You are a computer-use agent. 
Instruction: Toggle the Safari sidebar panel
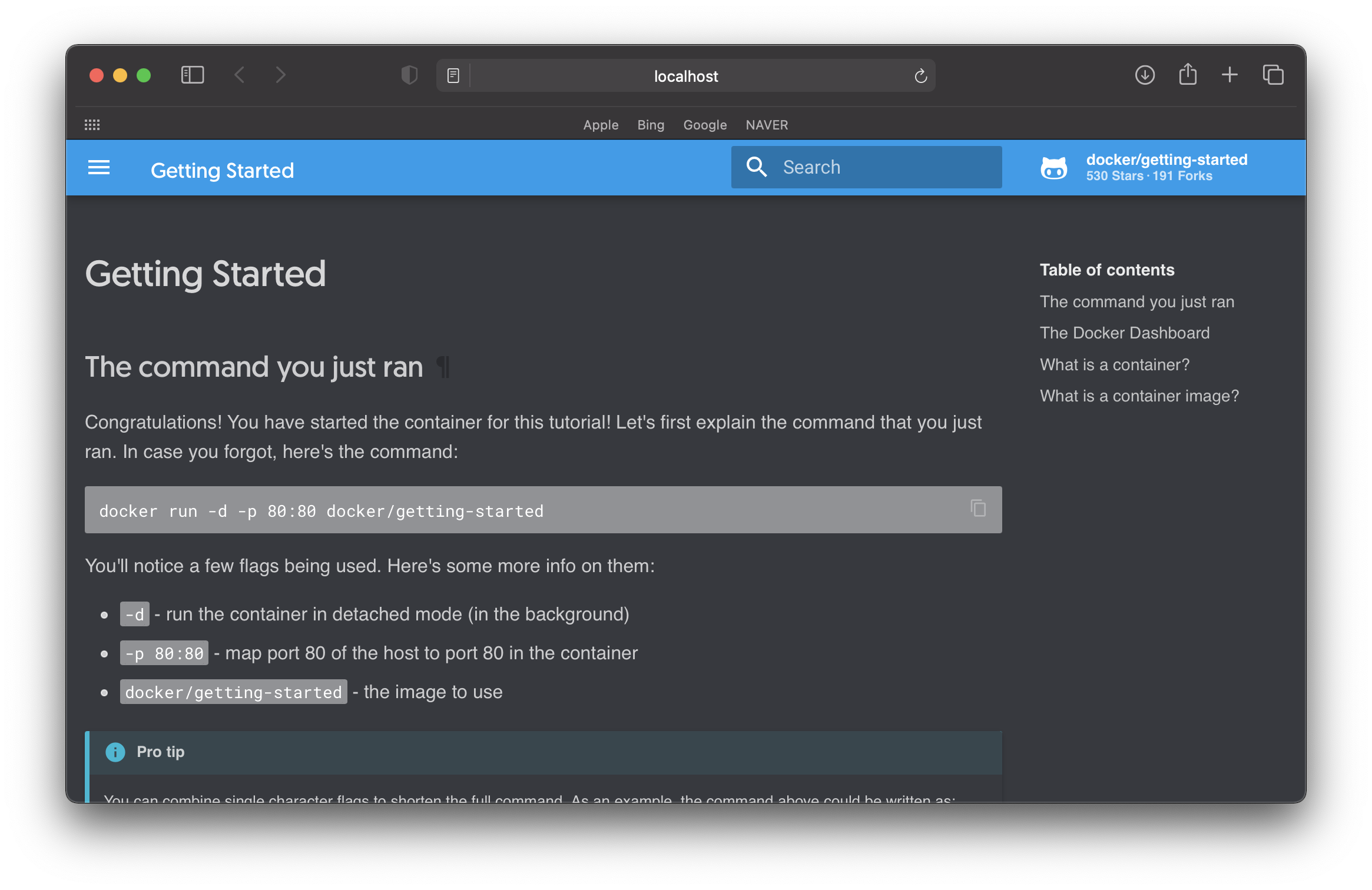(192, 75)
